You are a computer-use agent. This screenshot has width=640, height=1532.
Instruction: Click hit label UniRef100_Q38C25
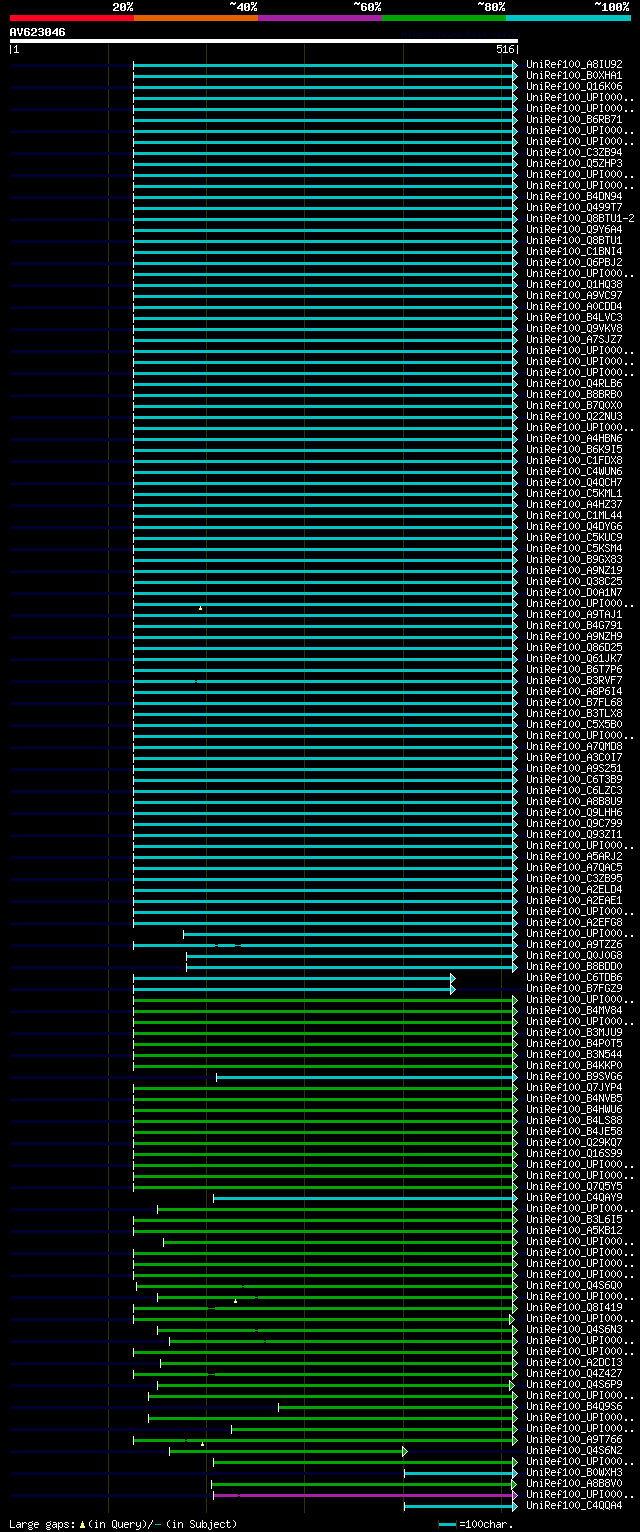[x=574, y=581]
